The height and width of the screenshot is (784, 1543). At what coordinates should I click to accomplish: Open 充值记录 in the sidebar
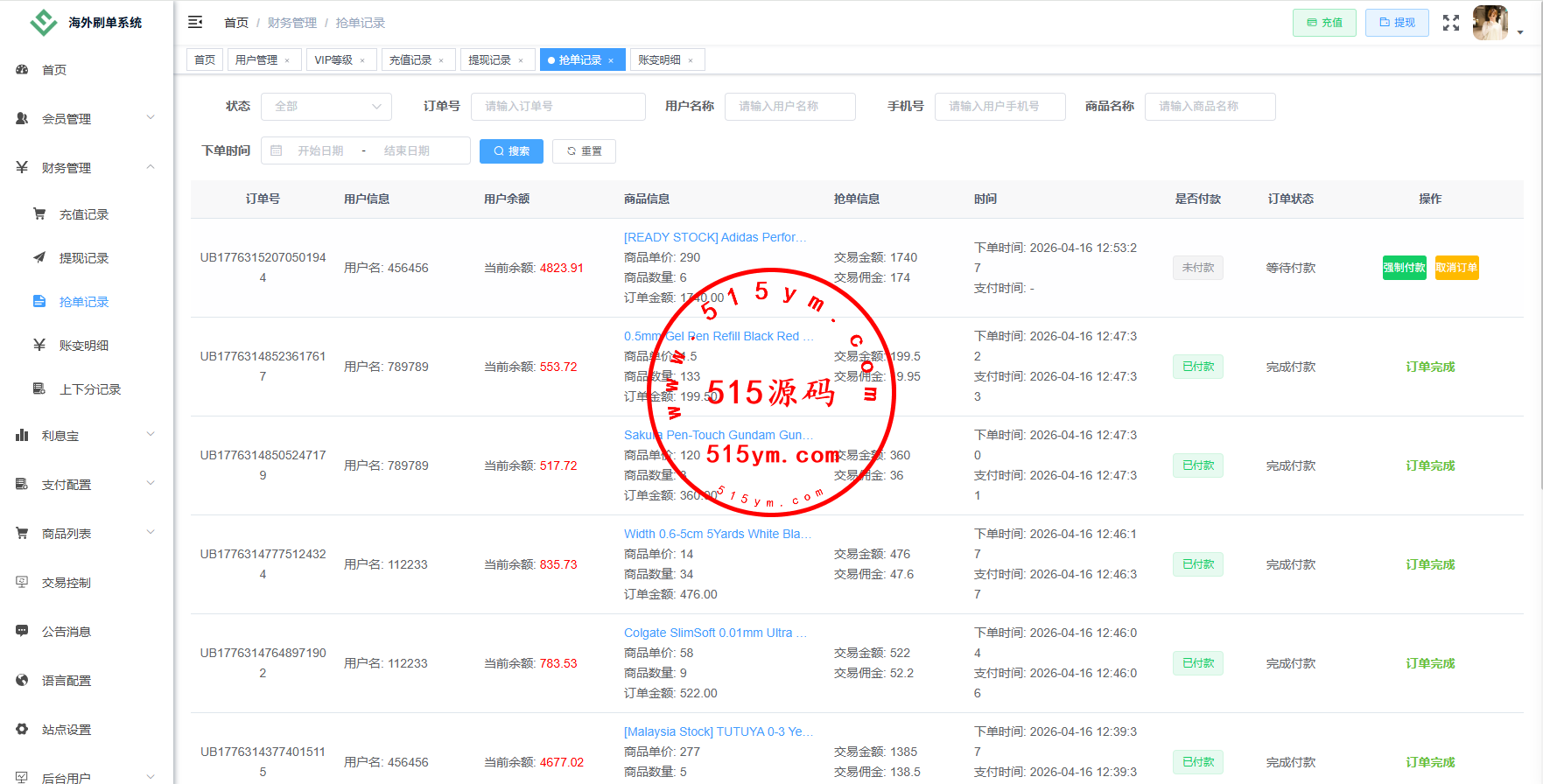pos(83,214)
